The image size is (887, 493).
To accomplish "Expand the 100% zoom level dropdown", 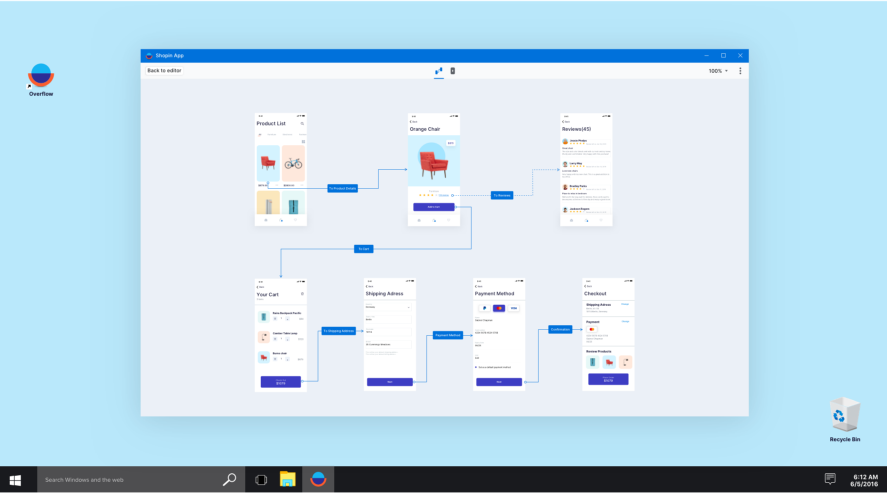I will 718,71.
